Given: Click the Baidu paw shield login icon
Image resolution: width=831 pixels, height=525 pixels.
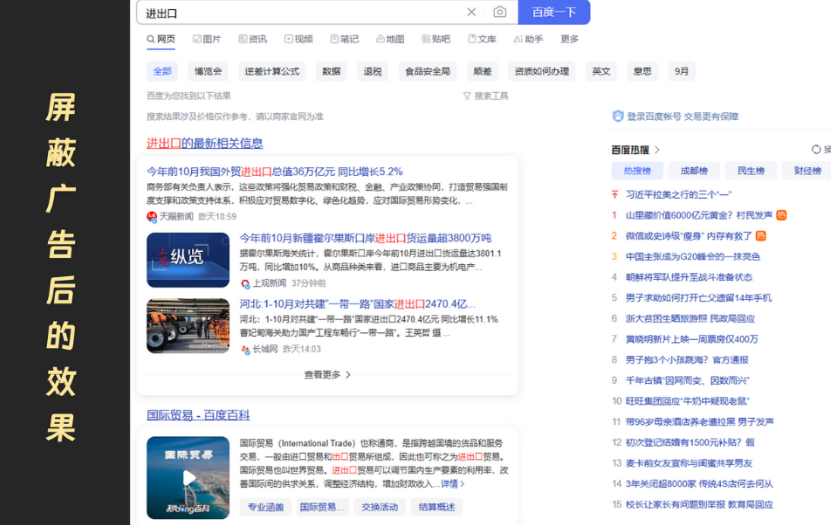Looking at the screenshot, I should [x=617, y=116].
